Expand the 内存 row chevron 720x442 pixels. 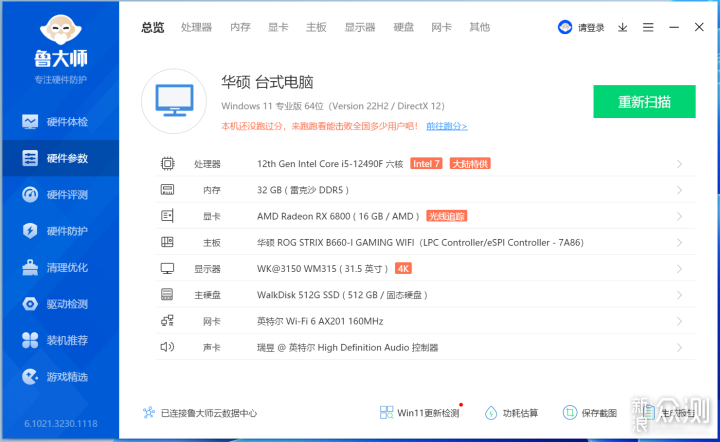click(680, 190)
